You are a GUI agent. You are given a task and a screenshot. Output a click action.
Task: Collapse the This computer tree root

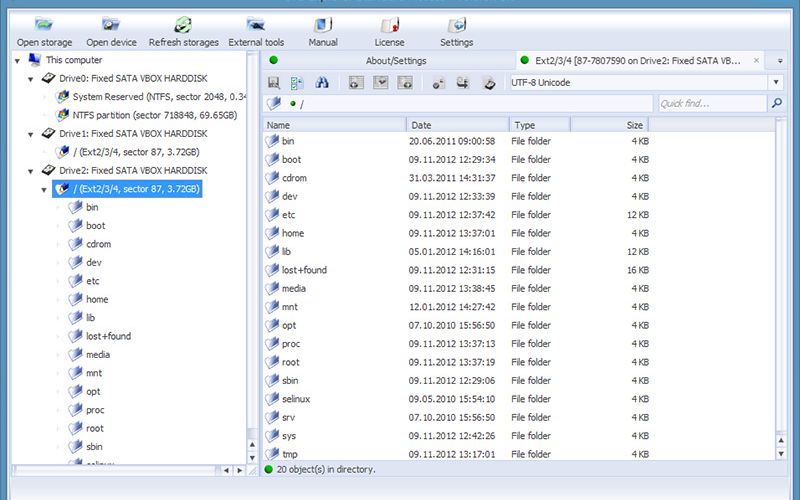coord(19,60)
